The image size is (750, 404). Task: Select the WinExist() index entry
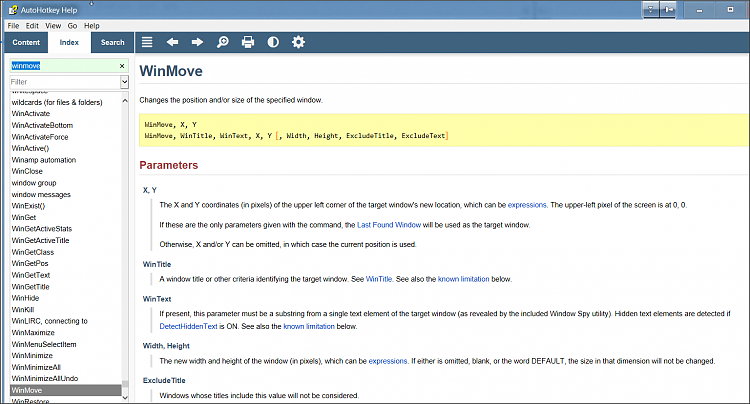pyautogui.click(x=28, y=206)
